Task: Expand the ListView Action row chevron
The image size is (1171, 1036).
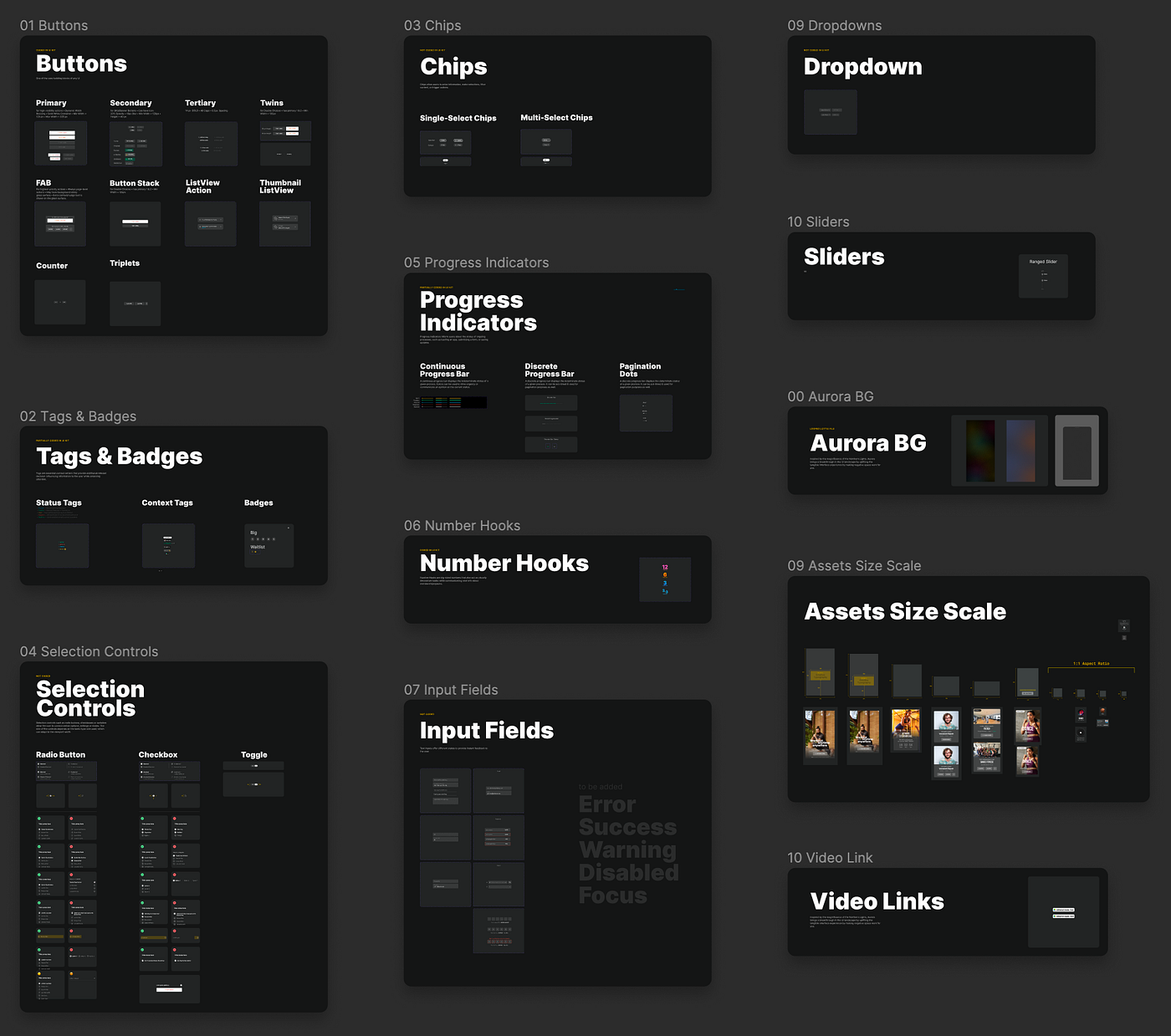Action: point(220,220)
